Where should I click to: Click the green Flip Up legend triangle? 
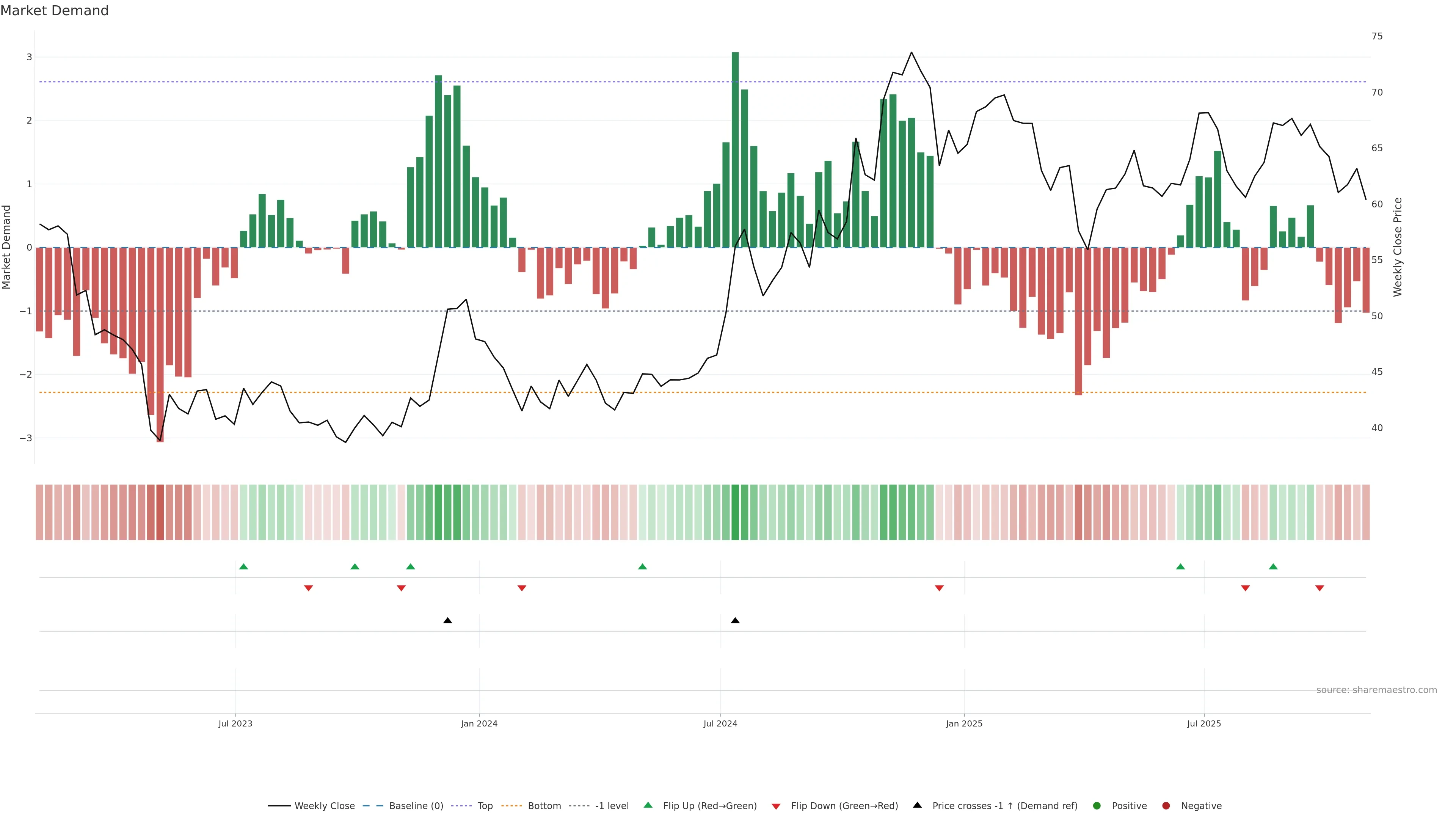[648, 805]
